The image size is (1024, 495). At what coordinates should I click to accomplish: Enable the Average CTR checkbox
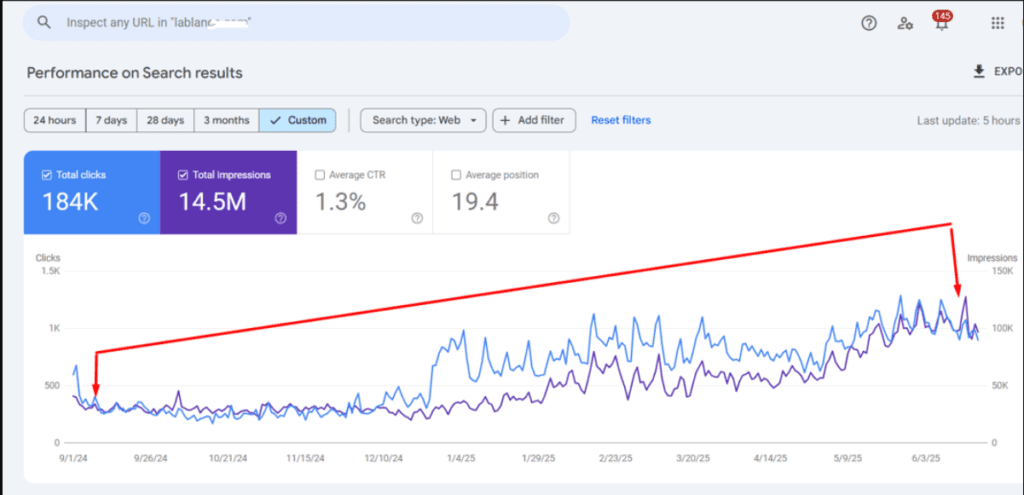point(320,175)
